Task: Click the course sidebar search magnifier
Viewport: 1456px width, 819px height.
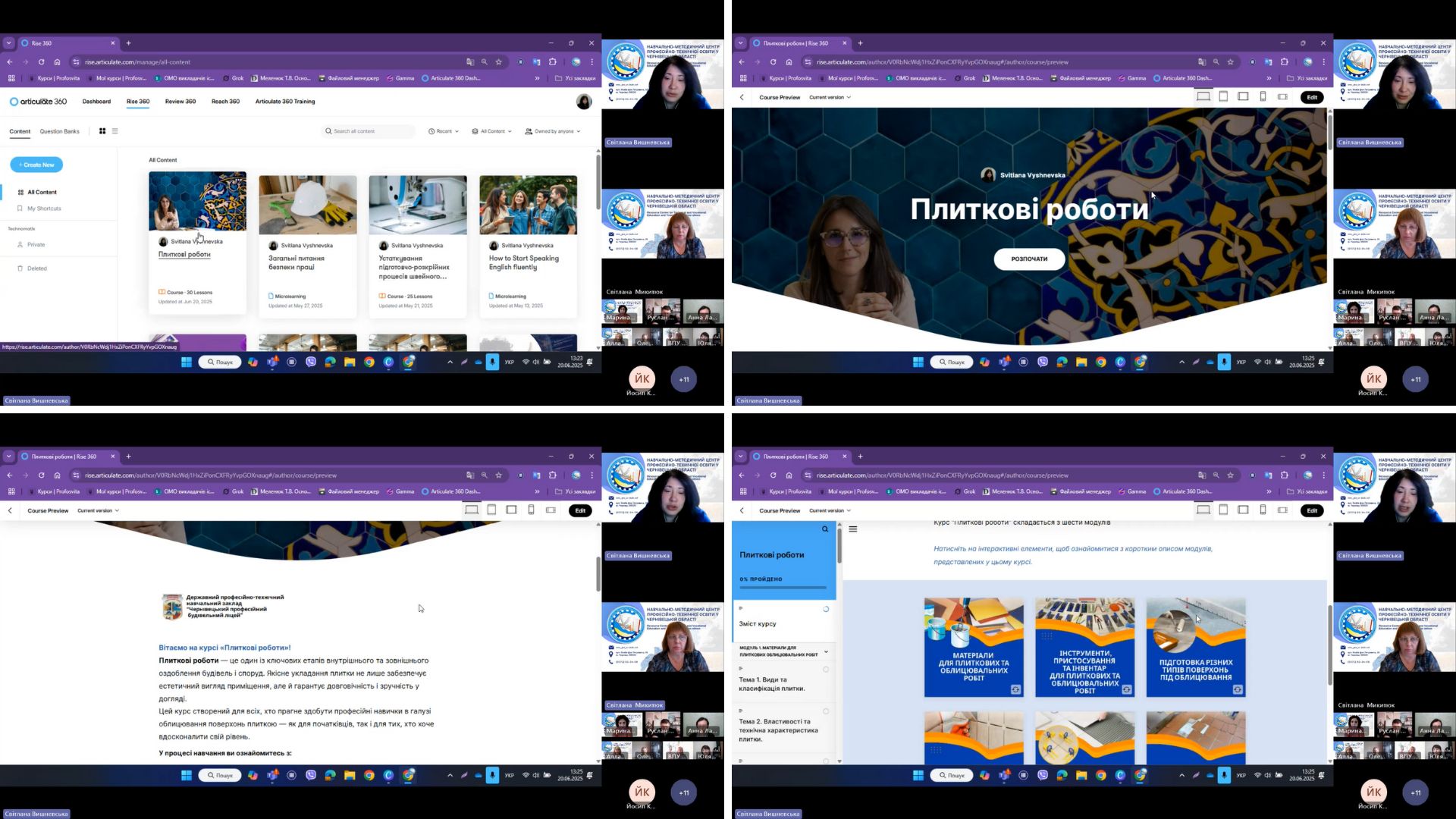Action: pos(825,529)
